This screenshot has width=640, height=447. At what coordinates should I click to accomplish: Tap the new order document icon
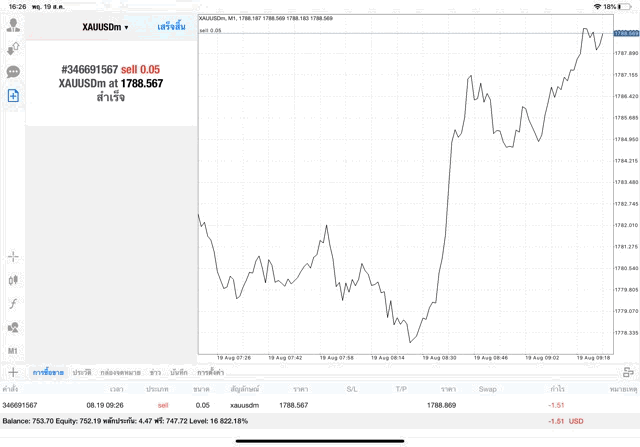[14, 96]
